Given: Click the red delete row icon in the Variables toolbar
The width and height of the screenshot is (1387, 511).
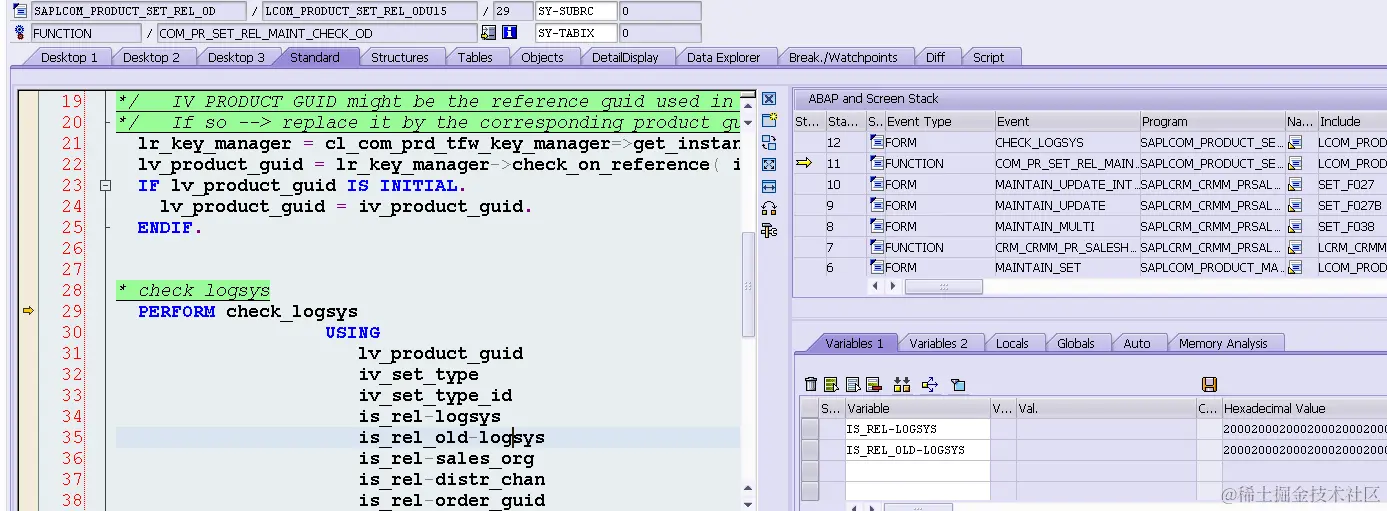Looking at the screenshot, I should tap(873, 384).
